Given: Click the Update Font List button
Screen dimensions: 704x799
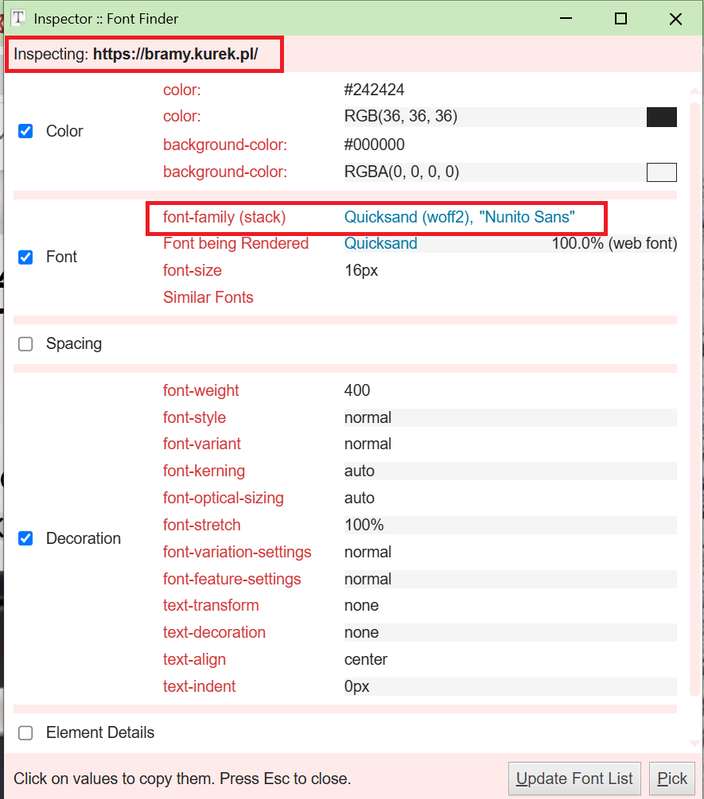Looking at the screenshot, I should [x=574, y=779].
